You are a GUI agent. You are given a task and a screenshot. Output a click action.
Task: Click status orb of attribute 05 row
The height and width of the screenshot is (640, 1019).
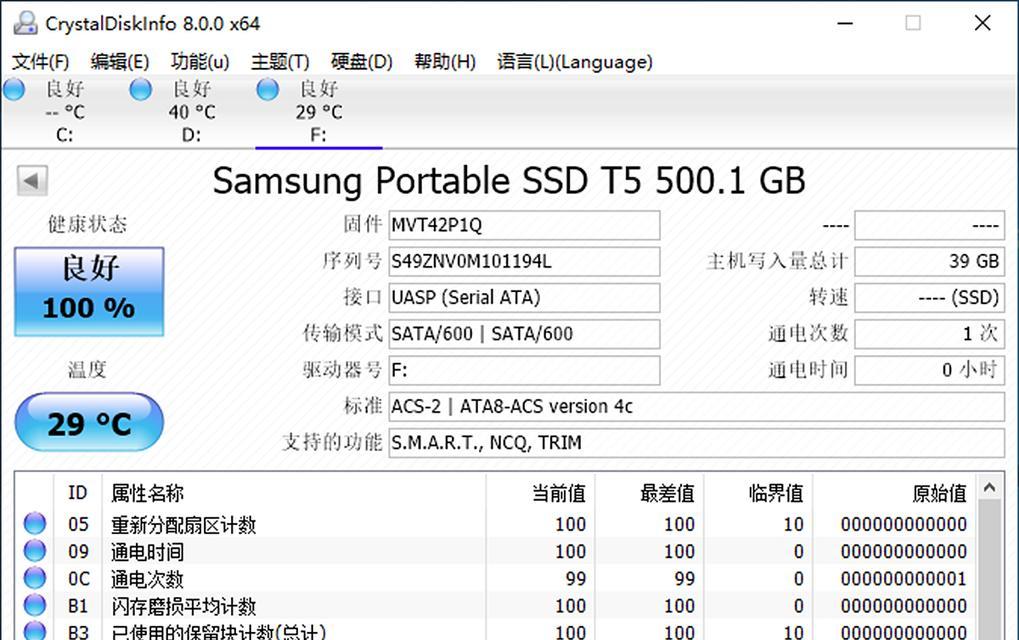click(x=34, y=524)
